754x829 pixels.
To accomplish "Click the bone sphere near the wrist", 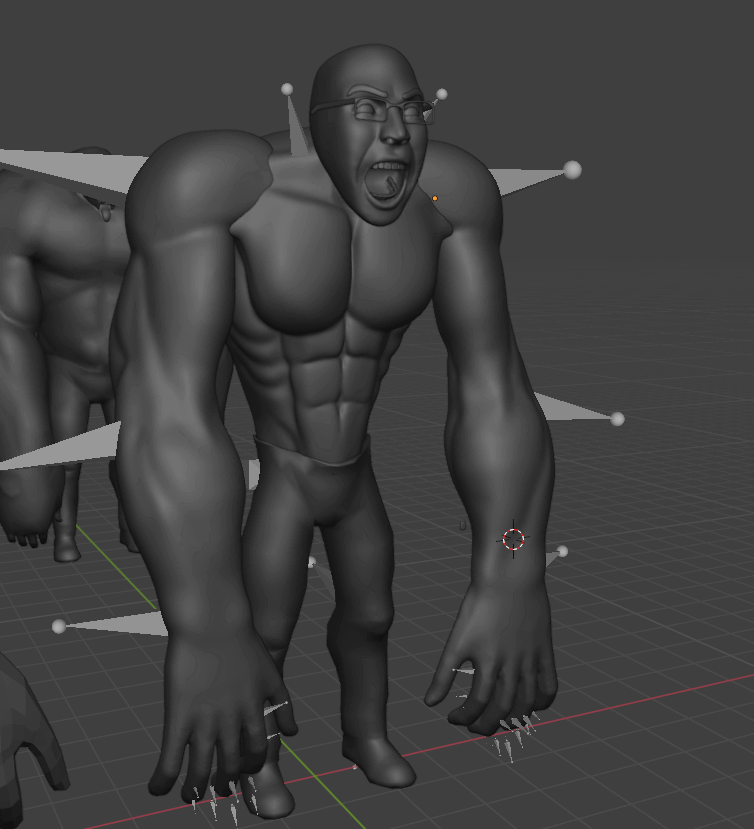I will [562, 551].
